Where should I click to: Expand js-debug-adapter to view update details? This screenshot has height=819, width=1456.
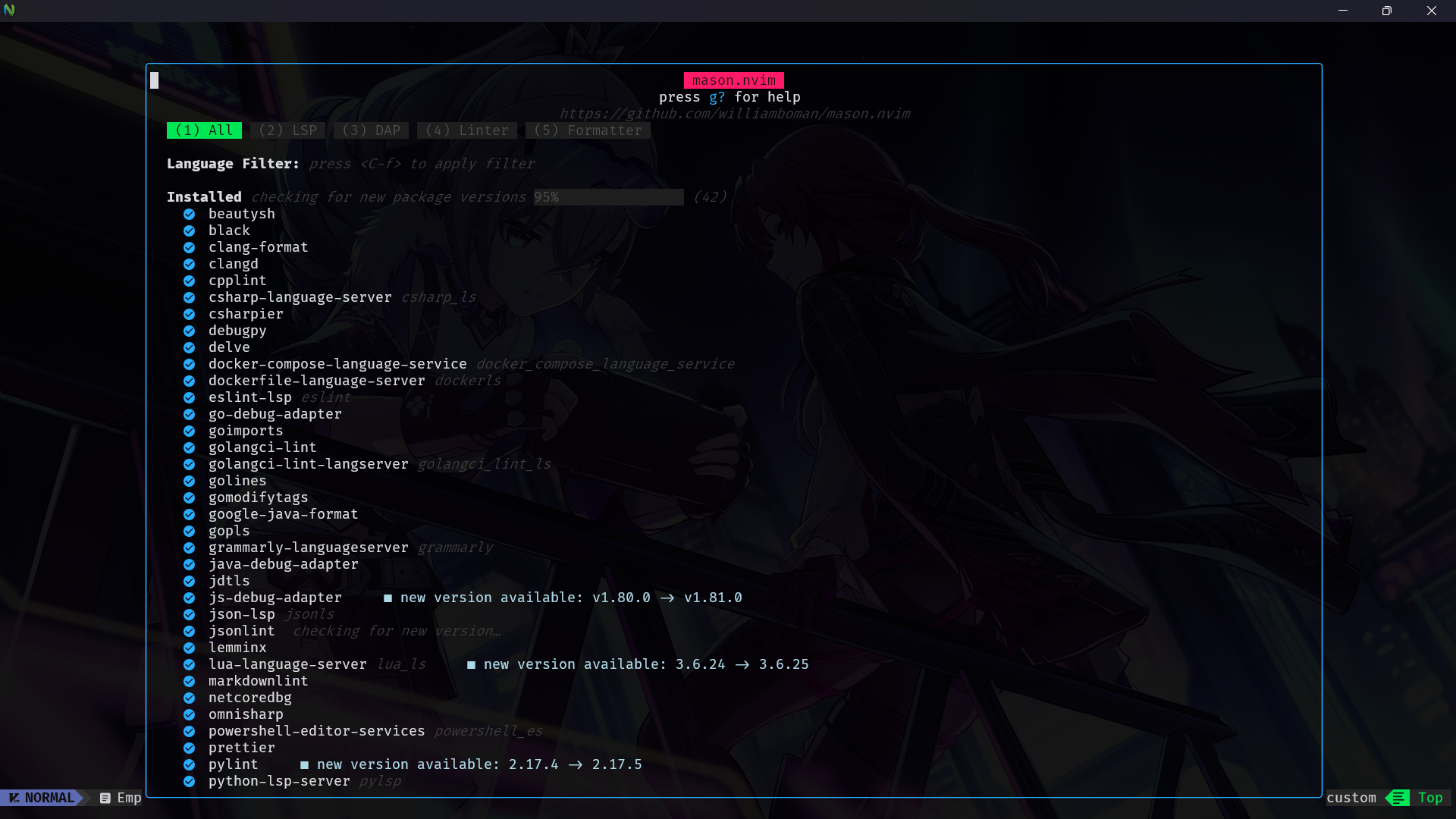click(x=275, y=598)
